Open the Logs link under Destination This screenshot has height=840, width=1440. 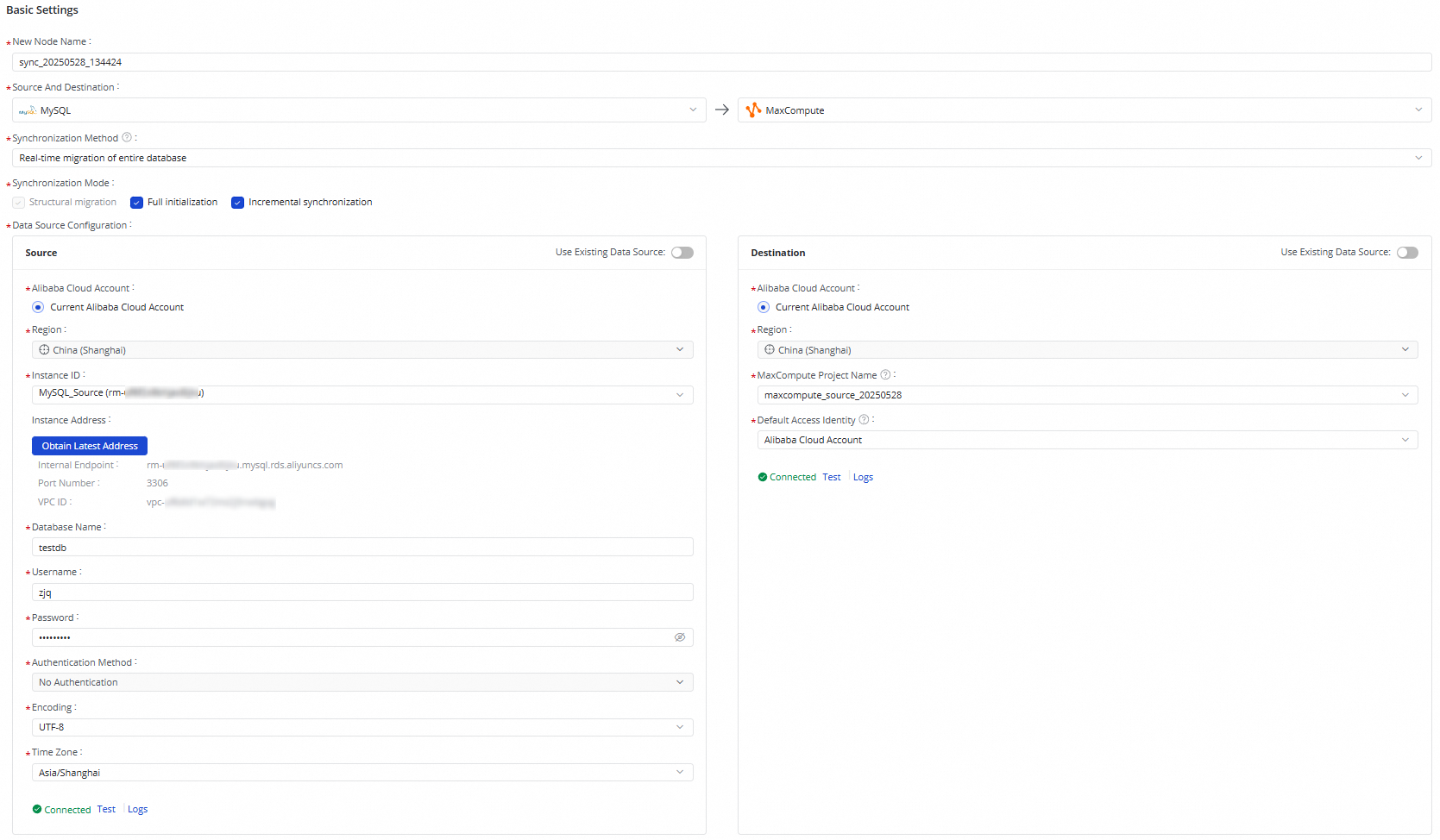pyautogui.click(x=863, y=477)
